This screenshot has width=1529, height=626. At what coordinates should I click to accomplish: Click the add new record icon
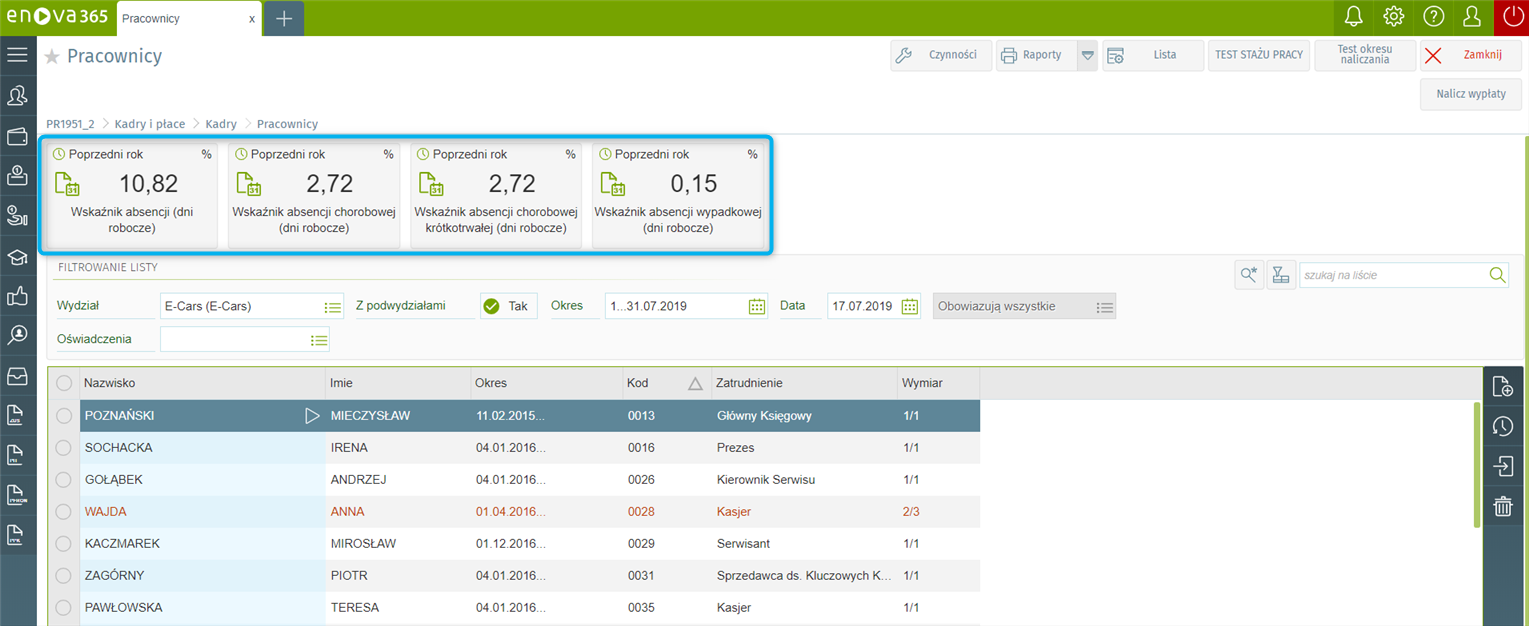click(1502, 387)
